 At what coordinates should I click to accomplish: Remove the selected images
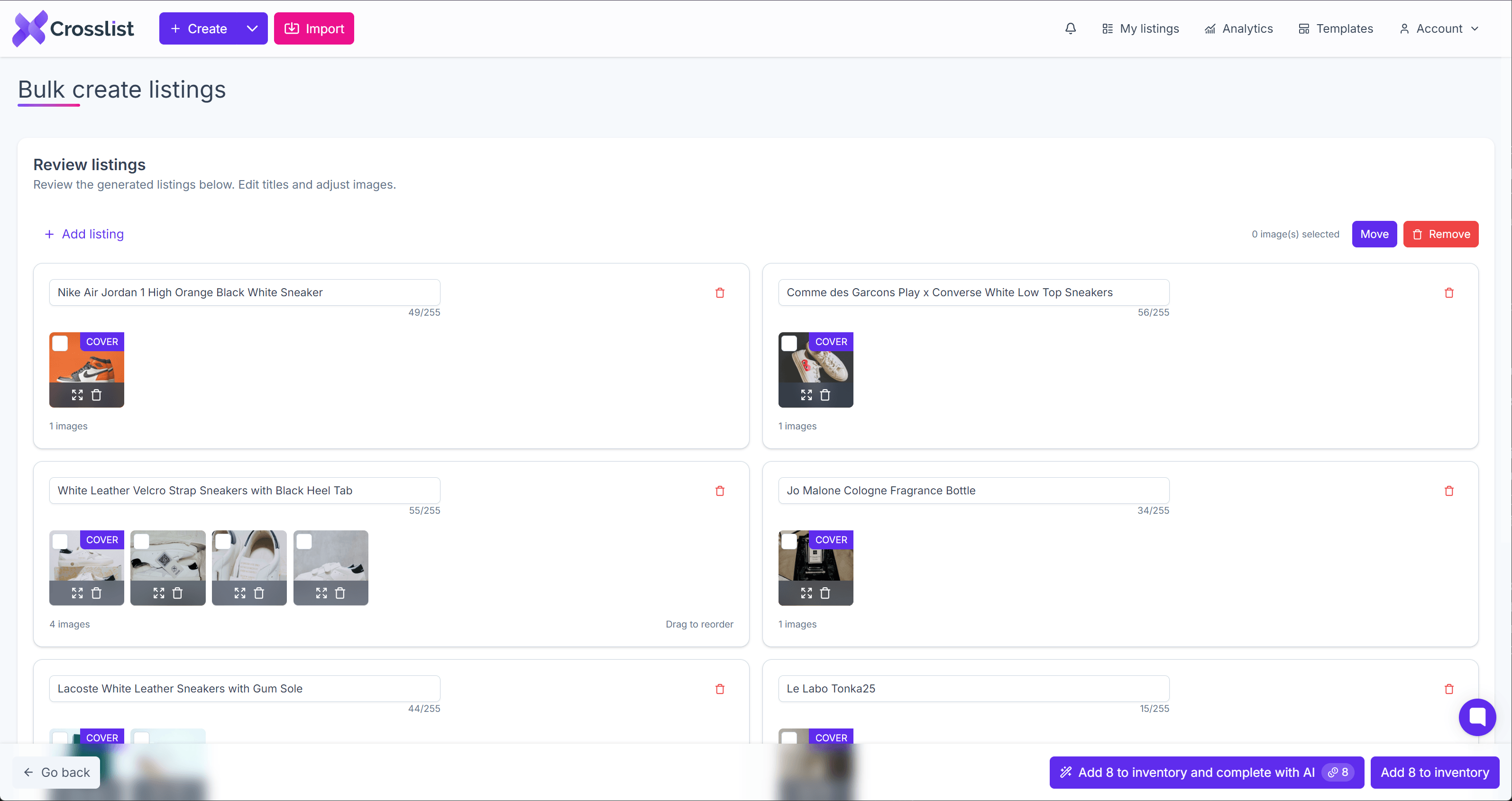click(x=1440, y=234)
